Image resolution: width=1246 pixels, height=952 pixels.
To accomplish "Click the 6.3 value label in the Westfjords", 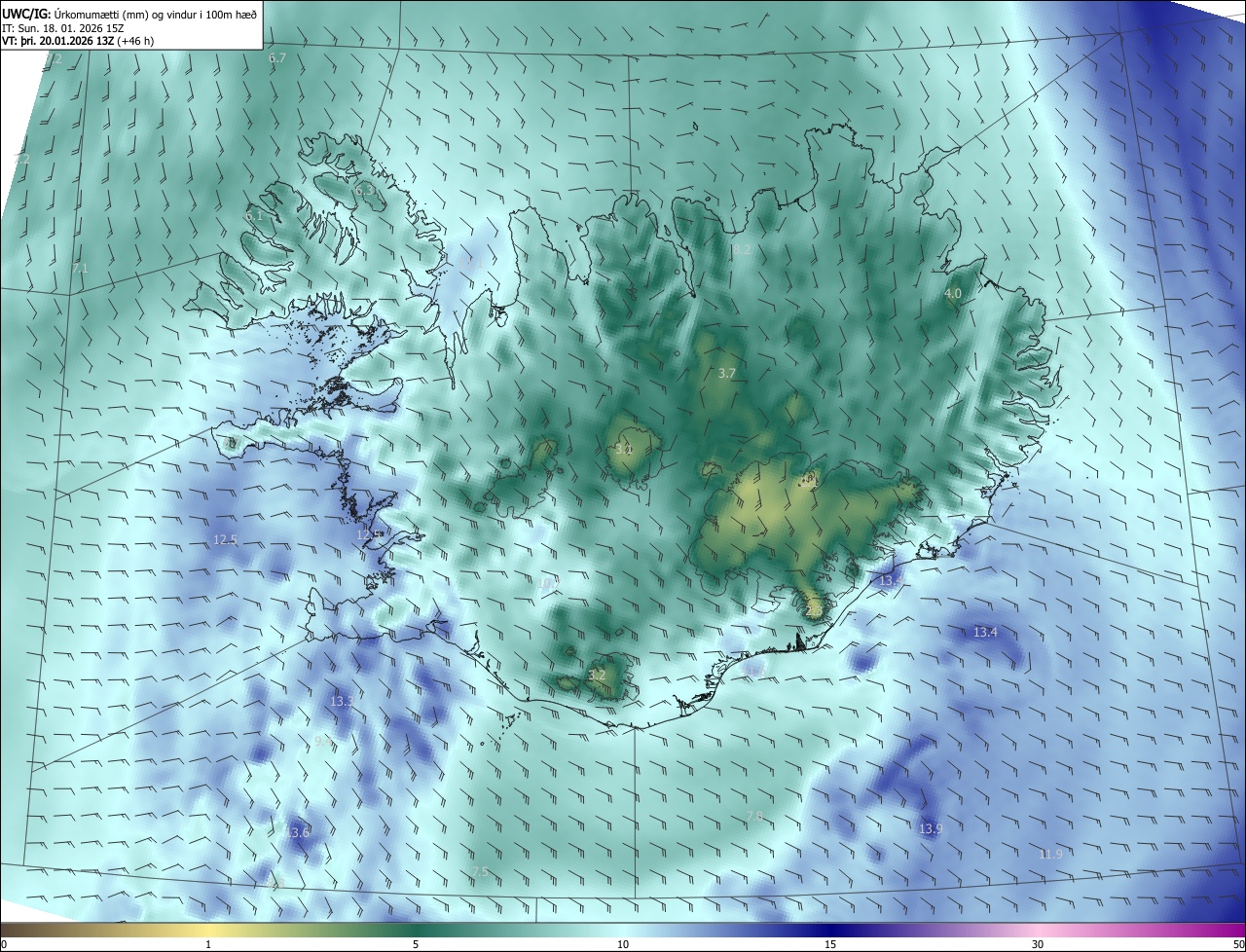I will 364,190.
